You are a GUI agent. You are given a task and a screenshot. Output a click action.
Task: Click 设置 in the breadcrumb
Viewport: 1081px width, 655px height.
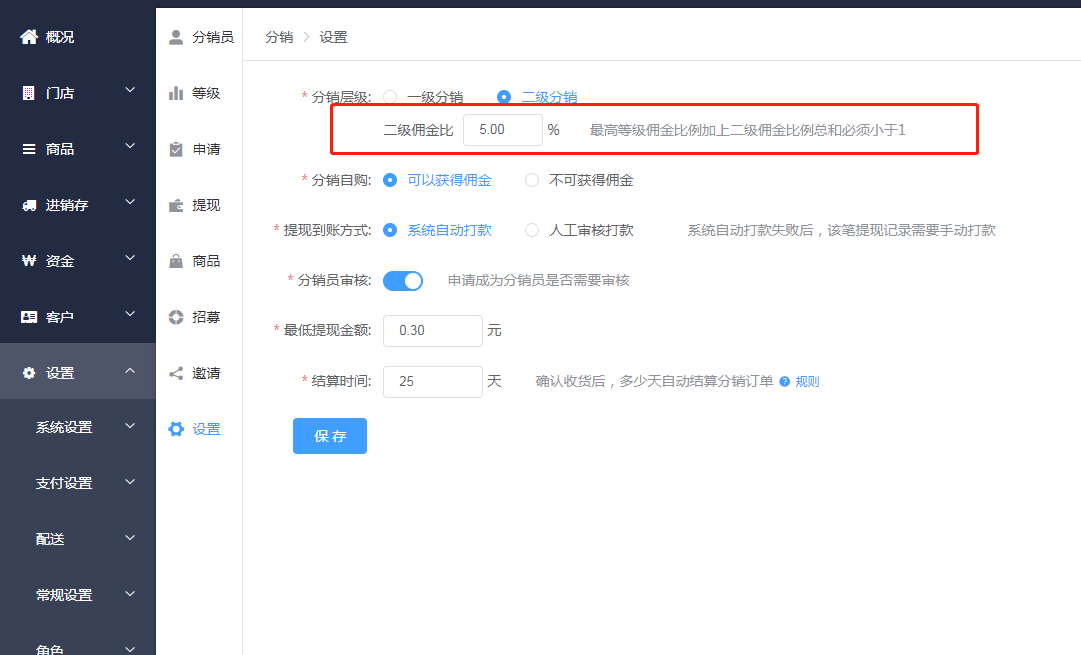[x=333, y=37]
